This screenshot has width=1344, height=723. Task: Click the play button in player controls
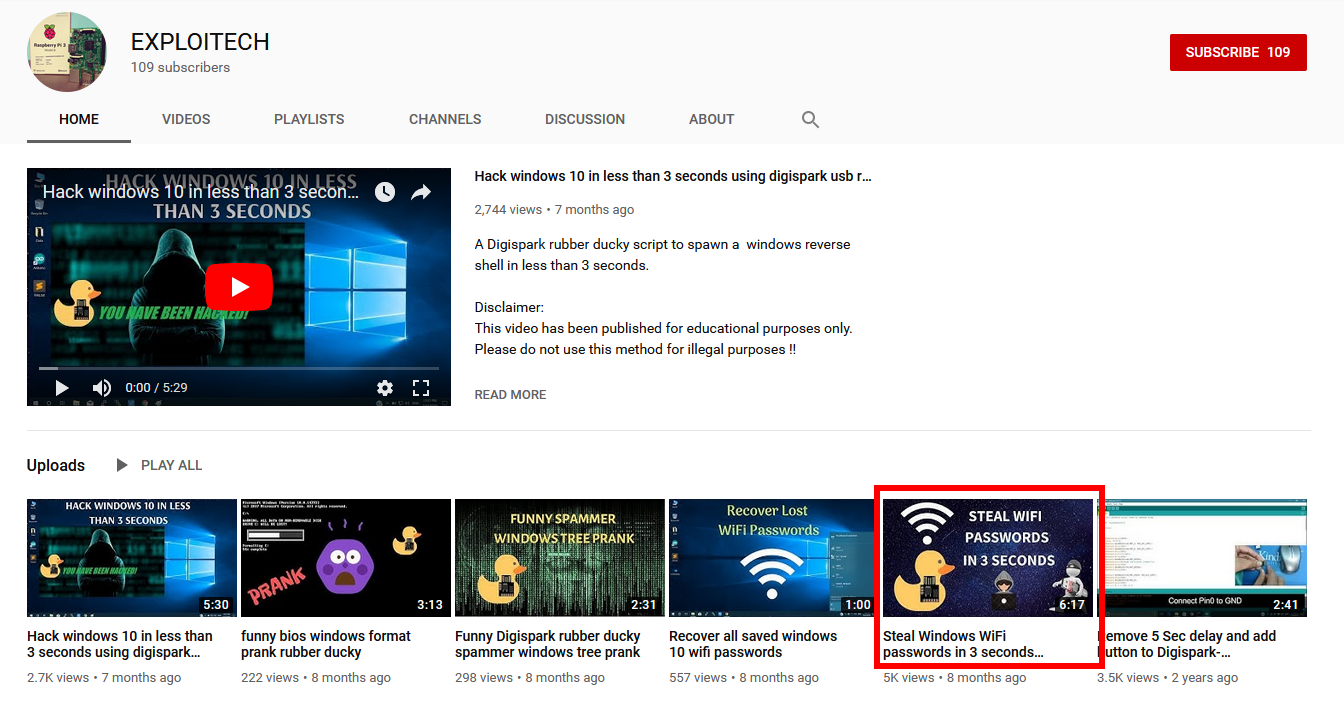click(61, 387)
